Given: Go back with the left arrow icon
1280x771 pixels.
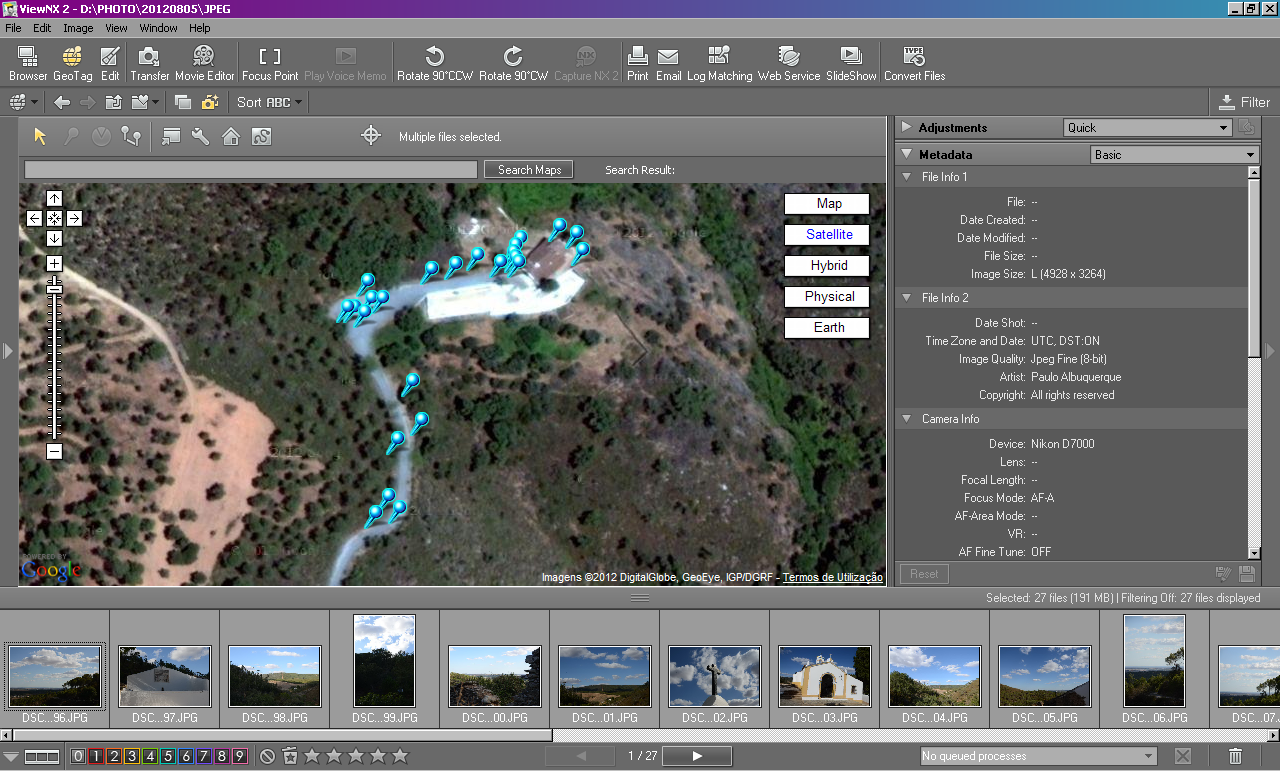Looking at the screenshot, I should (x=62, y=102).
